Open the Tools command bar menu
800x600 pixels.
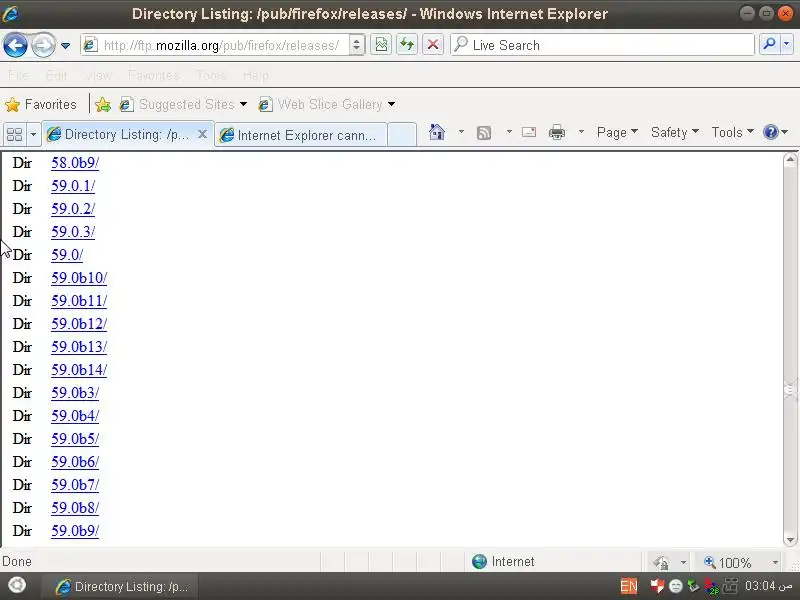pos(733,133)
